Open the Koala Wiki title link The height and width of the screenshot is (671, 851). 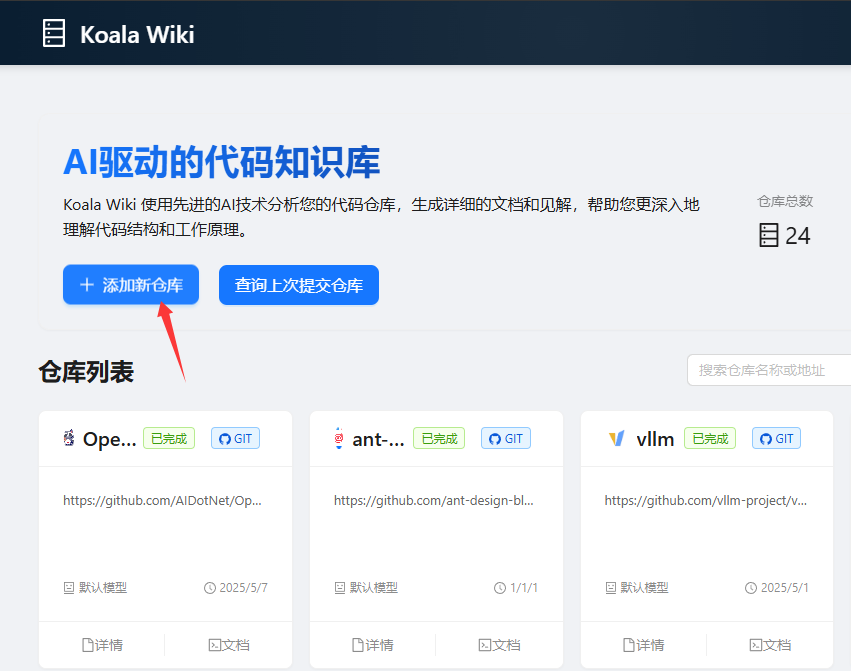pyautogui.click(x=137, y=35)
